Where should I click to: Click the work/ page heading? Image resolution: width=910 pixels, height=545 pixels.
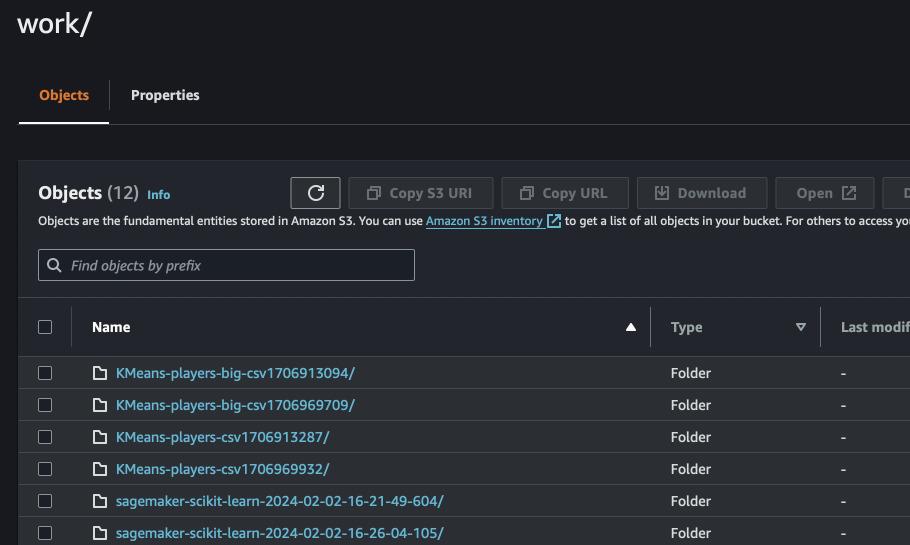[x=55, y=24]
